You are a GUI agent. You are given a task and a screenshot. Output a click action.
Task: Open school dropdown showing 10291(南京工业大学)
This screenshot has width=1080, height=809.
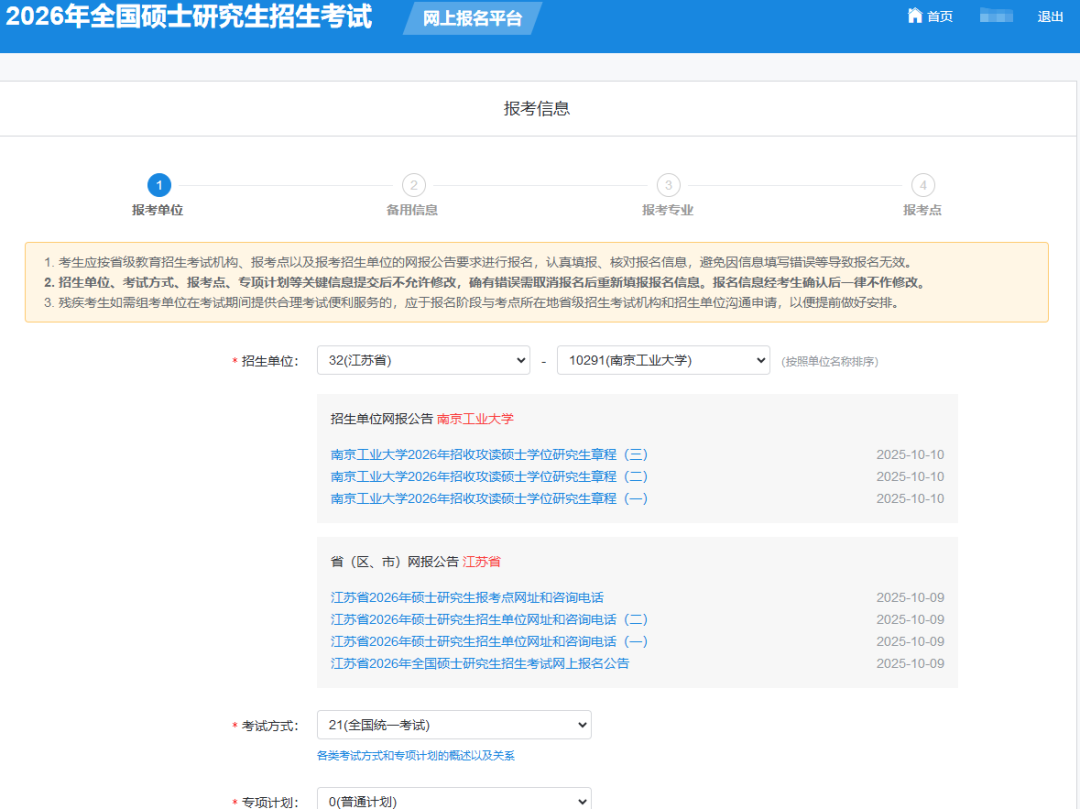pyautogui.click(x=663, y=360)
